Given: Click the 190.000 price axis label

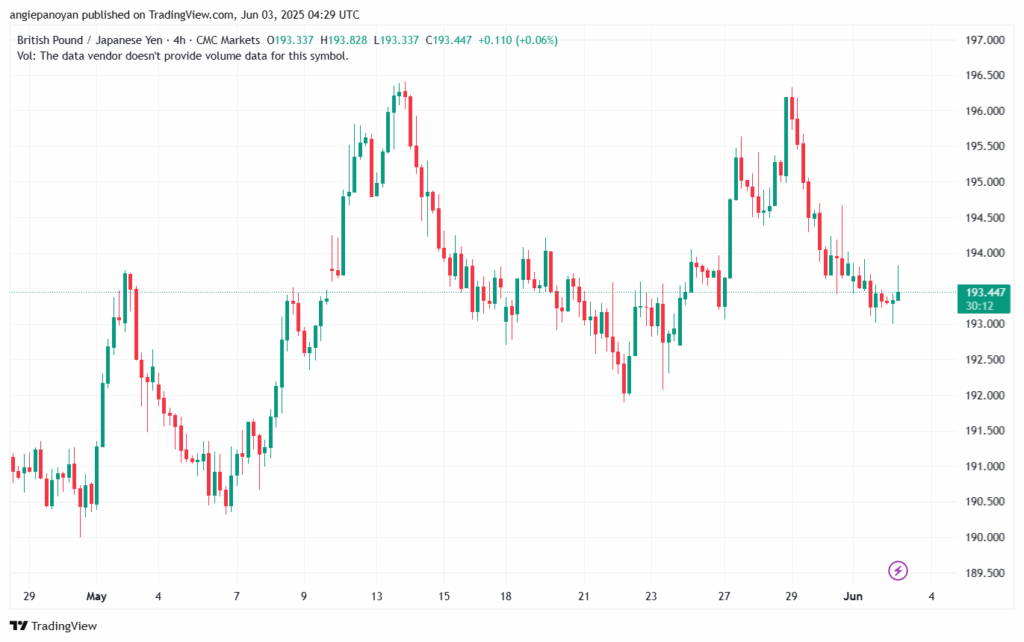Looking at the screenshot, I should tap(985, 538).
